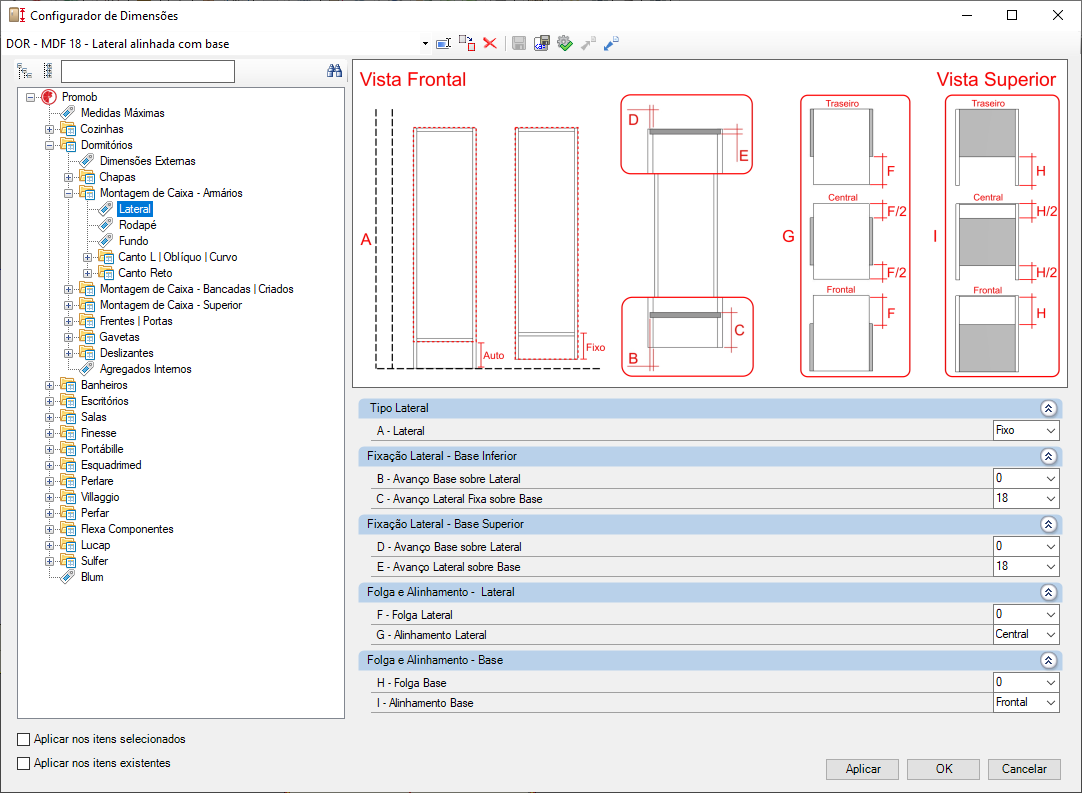1082x793 pixels.
Task: Enable 'Aplicar nos itens selecionados' checkbox
Action: (23, 739)
